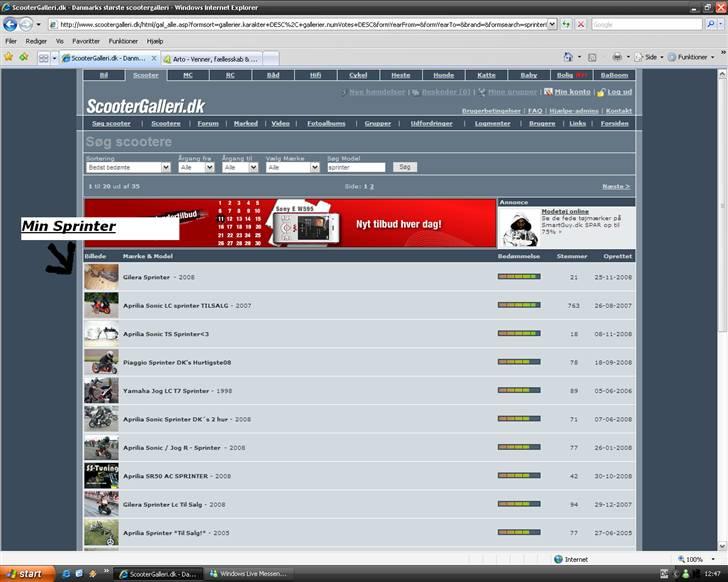Click the Næste > link
The width and height of the screenshot is (728, 582).
(x=615, y=186)
